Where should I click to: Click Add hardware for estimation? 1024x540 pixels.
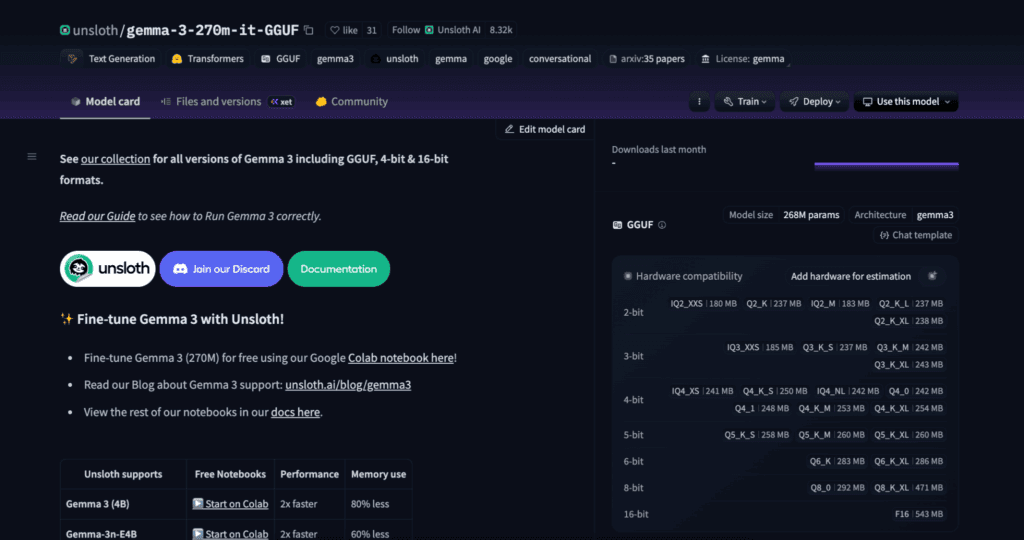850,276
